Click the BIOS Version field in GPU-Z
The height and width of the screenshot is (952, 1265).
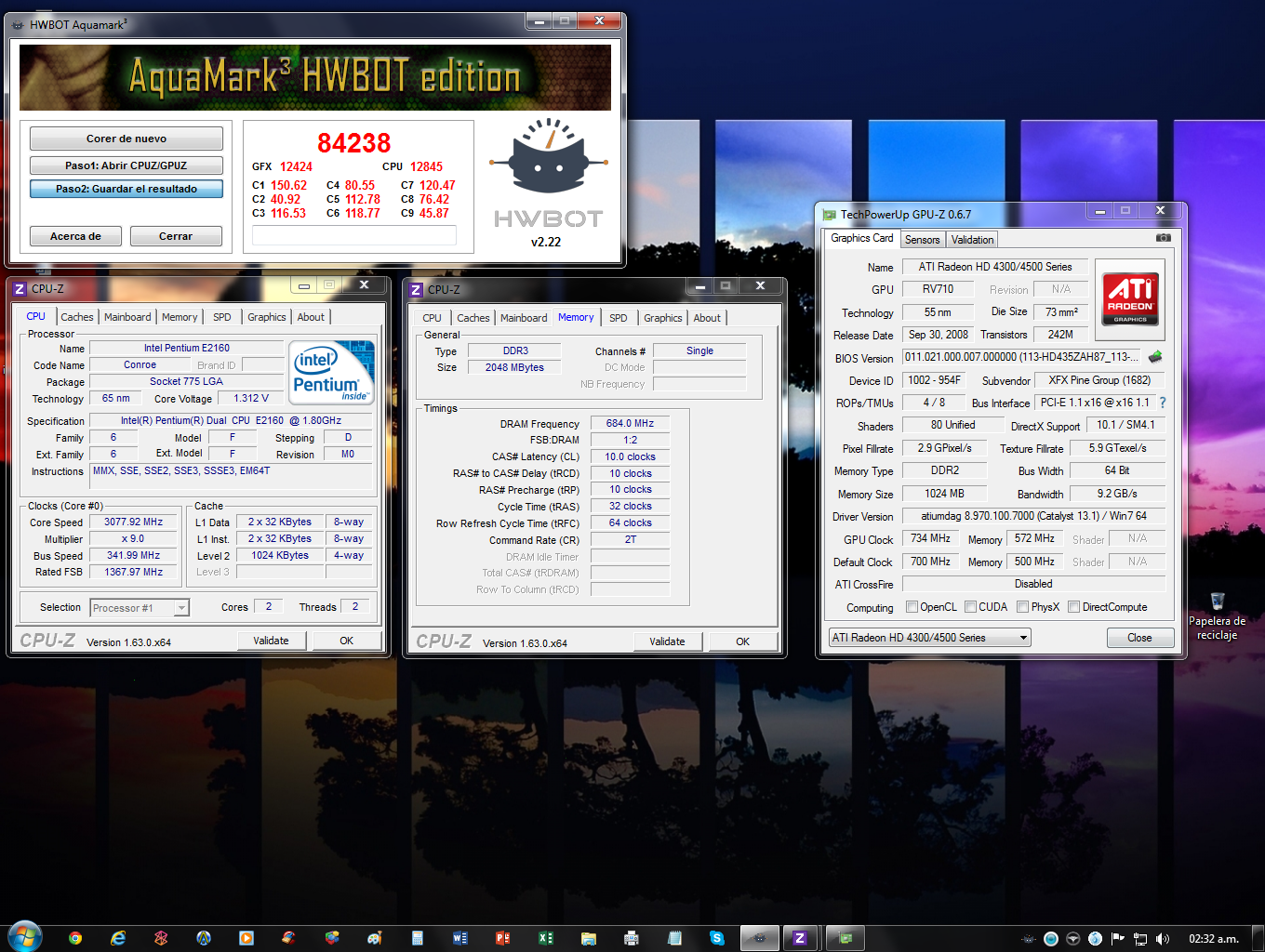tap(1022, 357)
